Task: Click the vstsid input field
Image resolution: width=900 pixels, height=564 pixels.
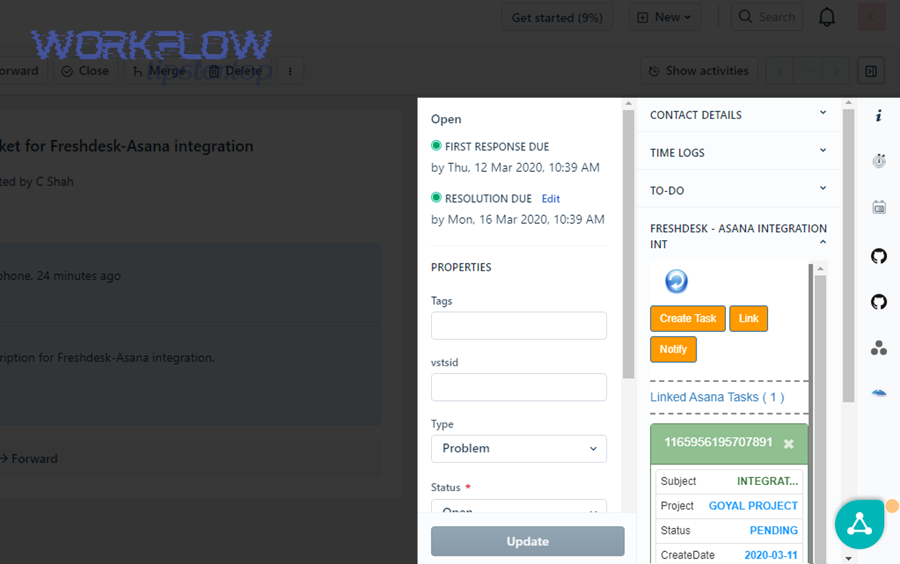Action: 519,387
